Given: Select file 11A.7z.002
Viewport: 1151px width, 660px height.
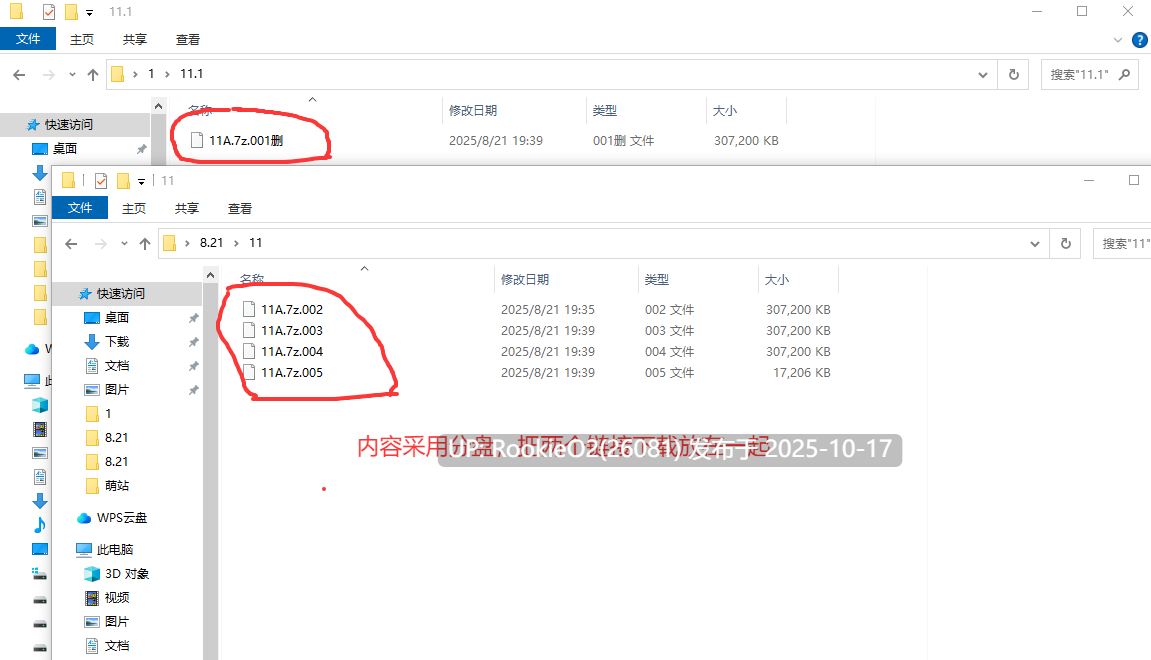Looking at the screenshot, I should 292,310.
